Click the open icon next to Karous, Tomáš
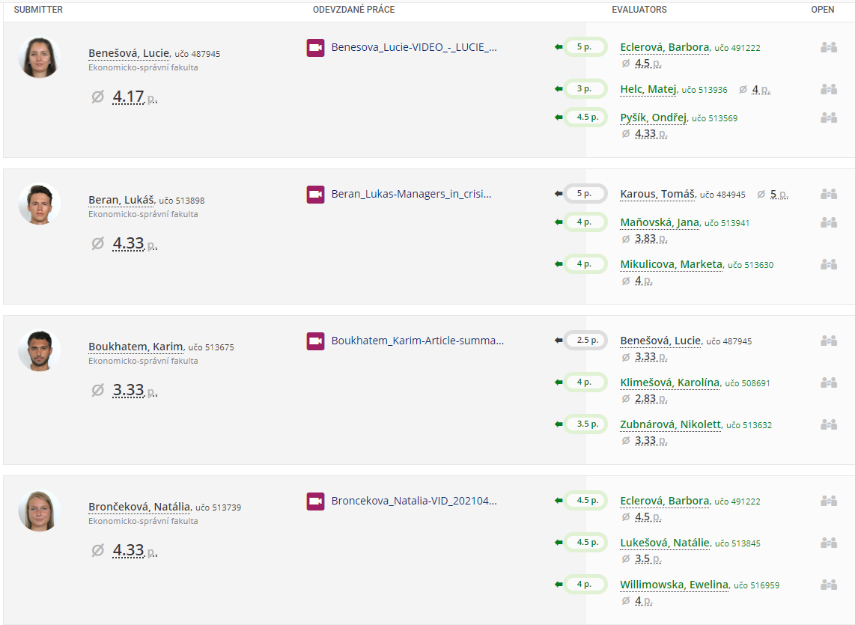Screen dimensions: 855x625 click(x=828, y=194)
